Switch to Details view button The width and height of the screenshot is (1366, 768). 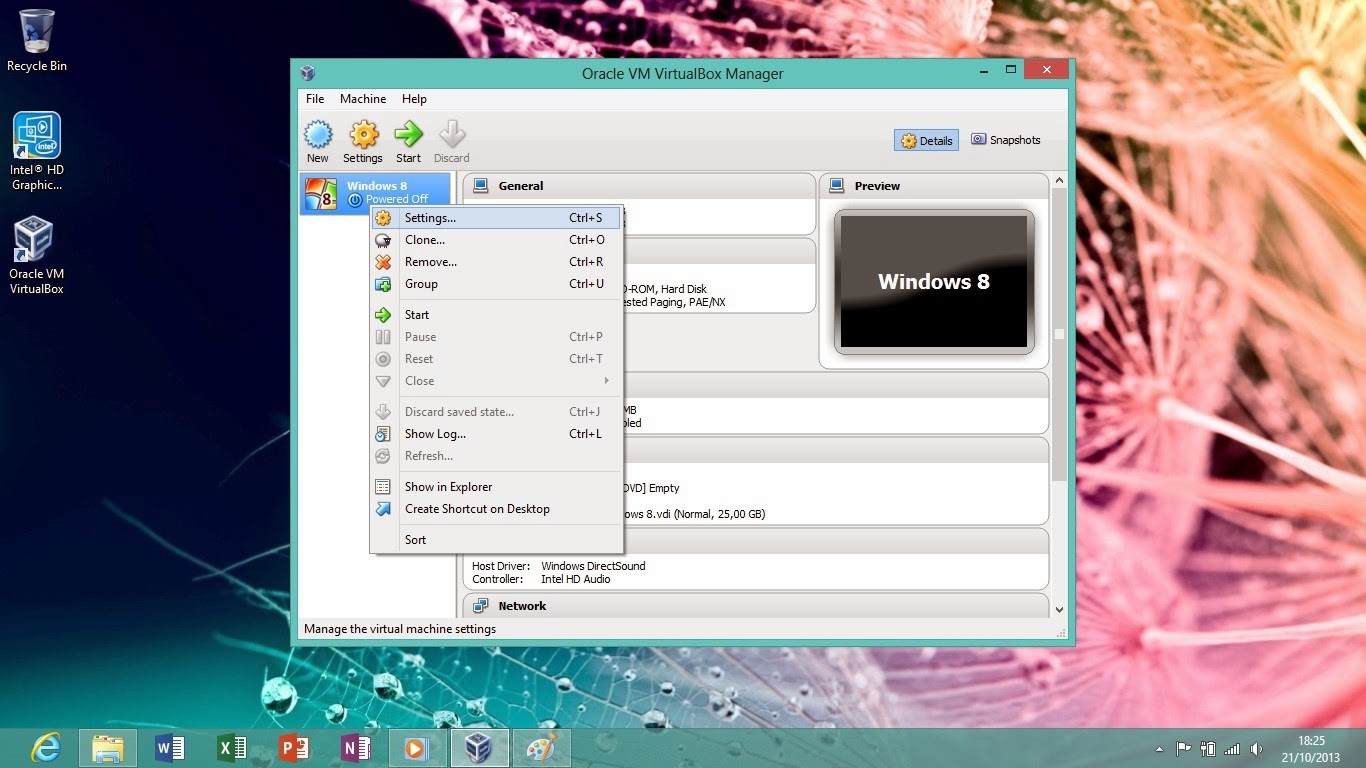(x=926, y=141)
